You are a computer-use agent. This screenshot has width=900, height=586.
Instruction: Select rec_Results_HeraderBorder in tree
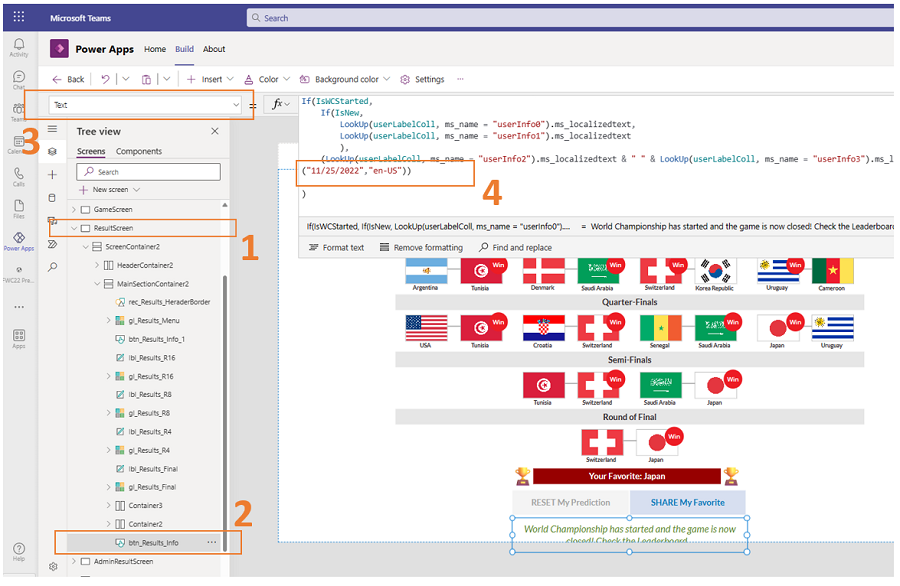tap(169, 302)
